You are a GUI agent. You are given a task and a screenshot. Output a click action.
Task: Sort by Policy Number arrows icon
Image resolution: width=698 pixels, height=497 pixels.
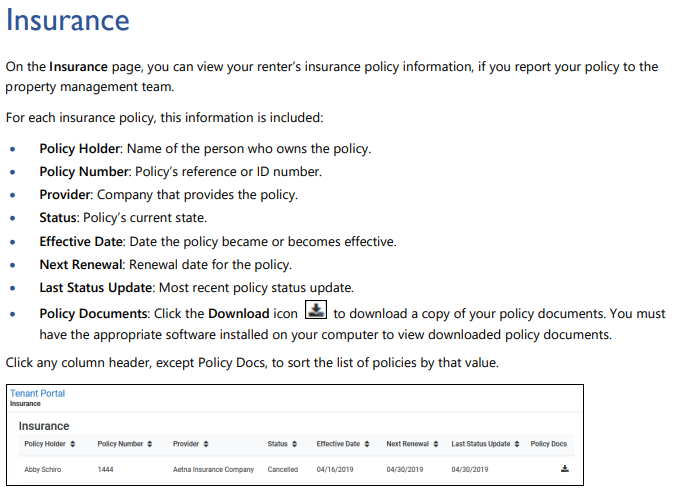click(150, 444)
